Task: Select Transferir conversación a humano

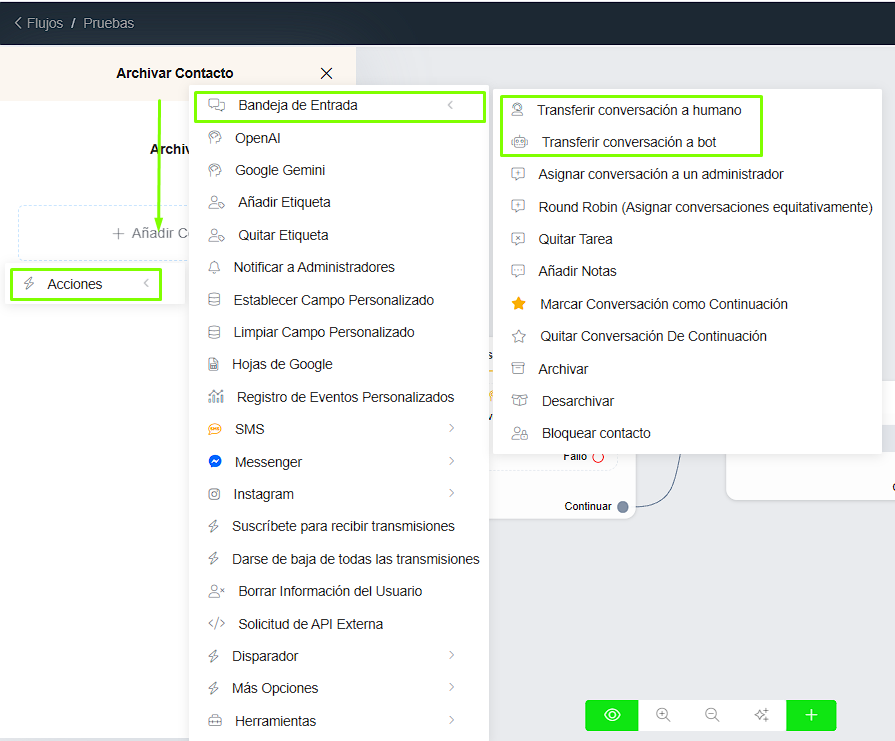Action: [x=639, y=110]
